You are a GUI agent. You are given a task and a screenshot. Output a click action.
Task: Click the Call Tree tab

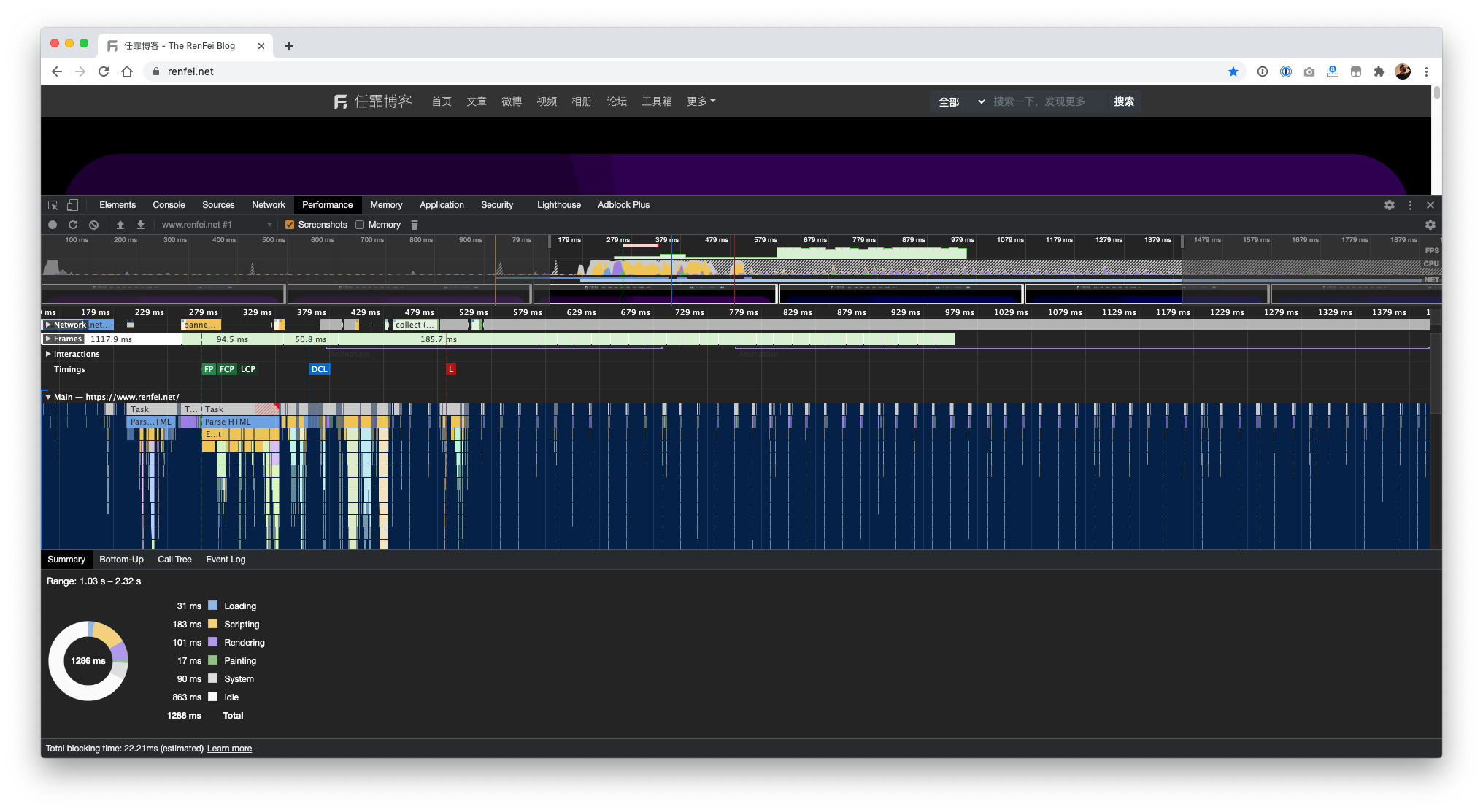[175, 559]
